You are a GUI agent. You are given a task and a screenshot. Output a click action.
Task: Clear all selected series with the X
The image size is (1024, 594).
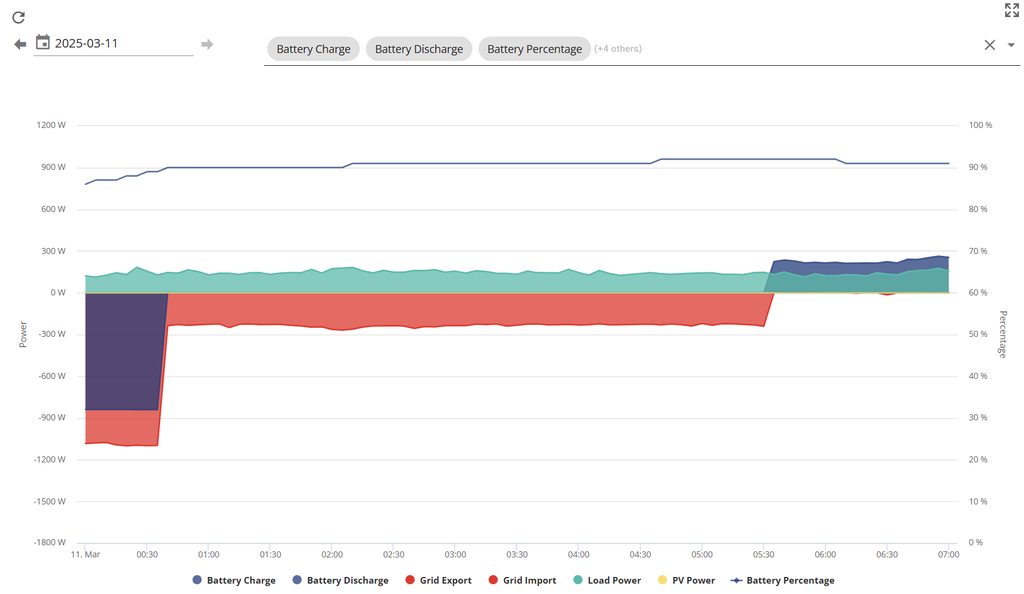point(990,45)
